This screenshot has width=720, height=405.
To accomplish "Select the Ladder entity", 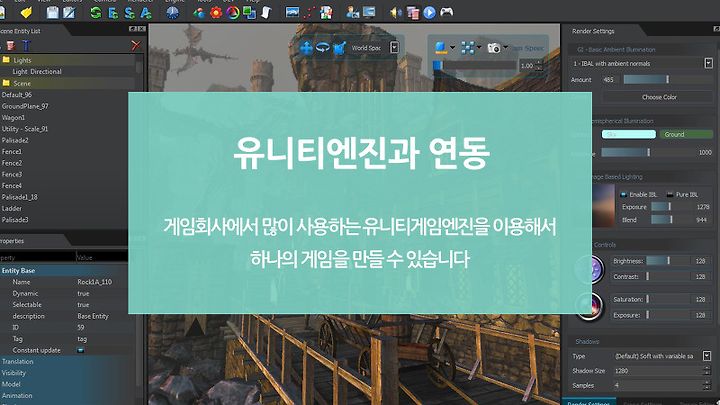I will click(x=11, y=208).
